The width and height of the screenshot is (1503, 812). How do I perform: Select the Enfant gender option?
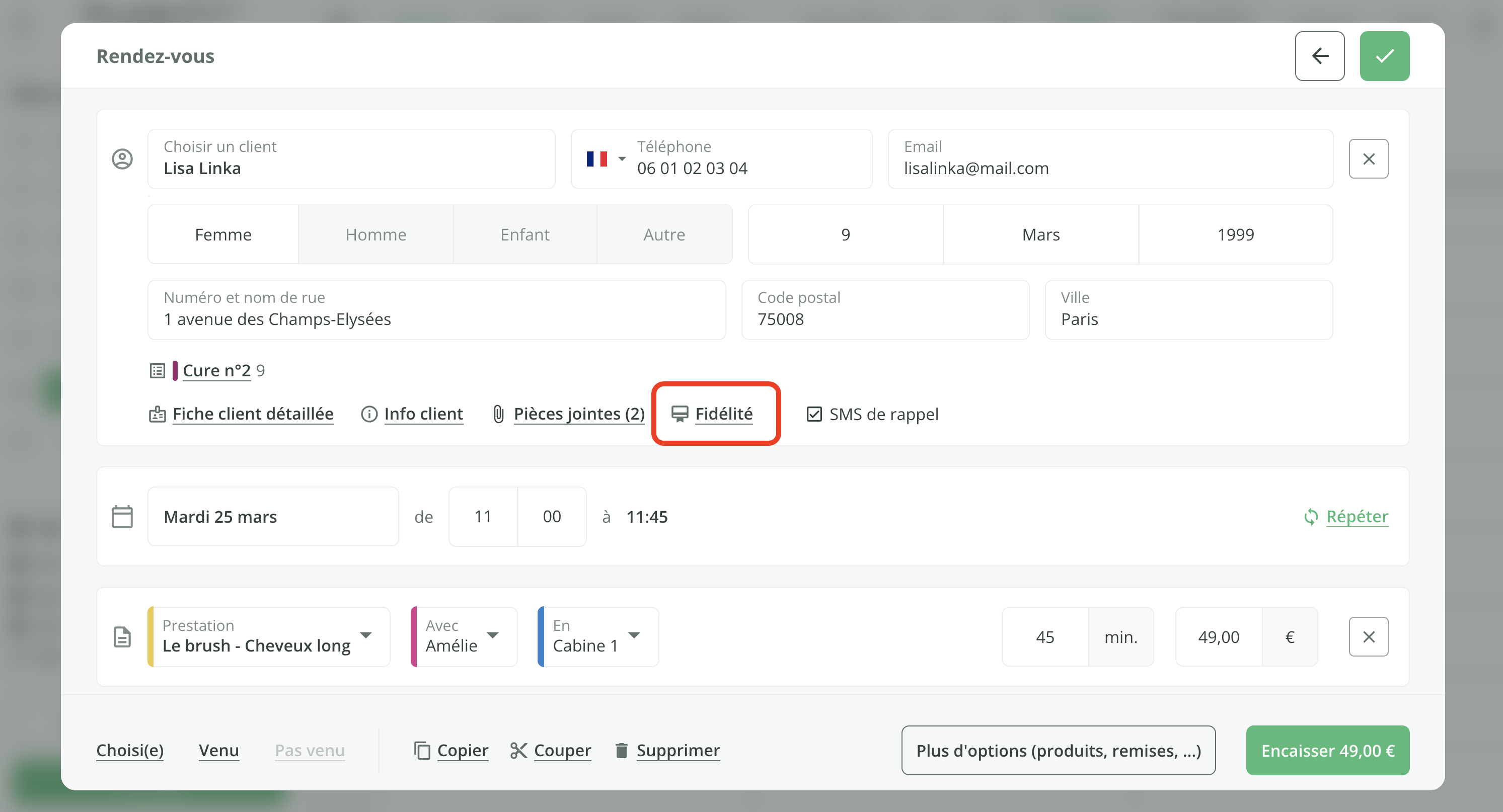pyautogui.click(x=524, y=234)
